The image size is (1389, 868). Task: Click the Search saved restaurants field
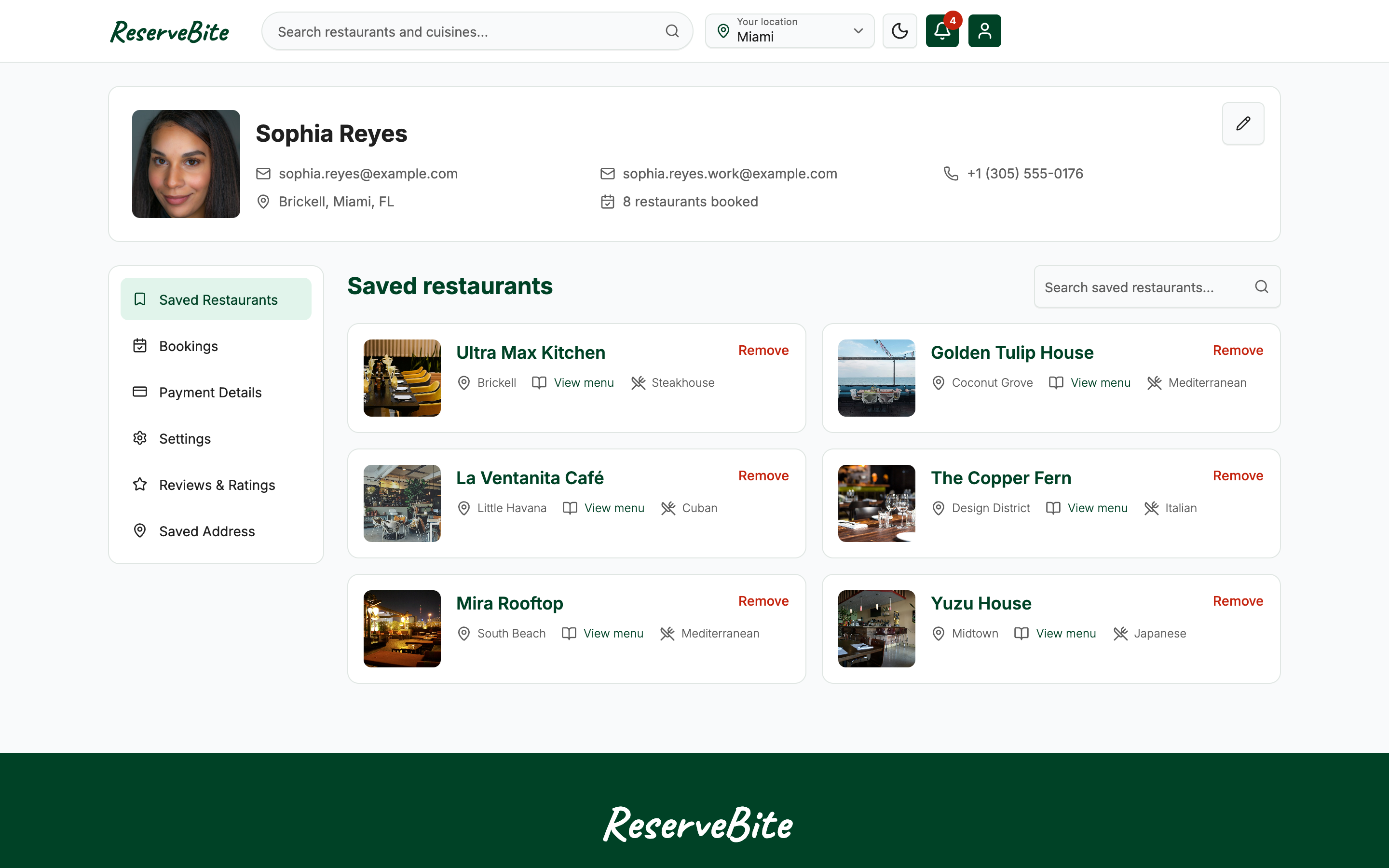coord(1157,286)
